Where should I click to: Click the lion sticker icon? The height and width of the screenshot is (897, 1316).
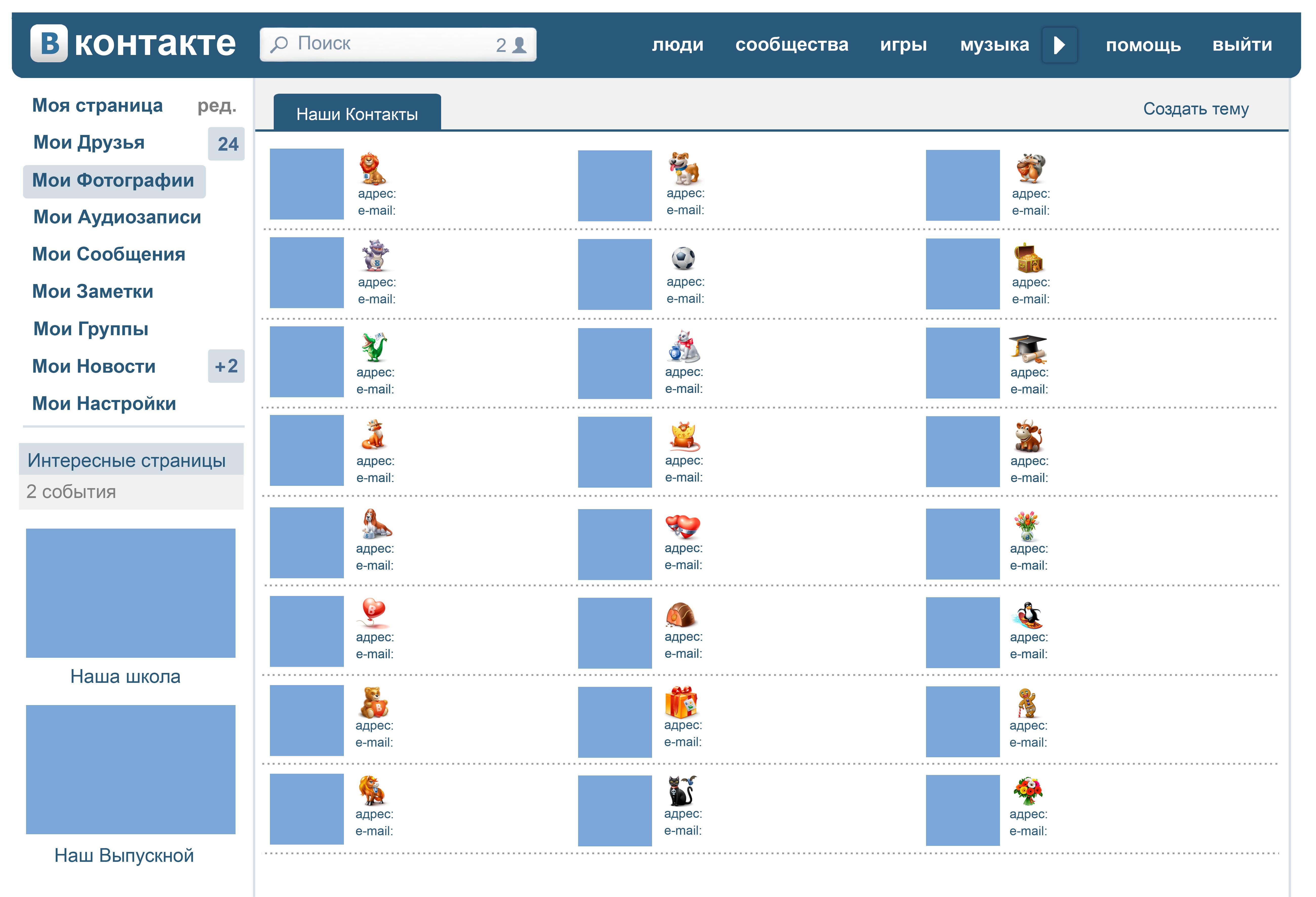pyautogui.click(x=372, y=168)
